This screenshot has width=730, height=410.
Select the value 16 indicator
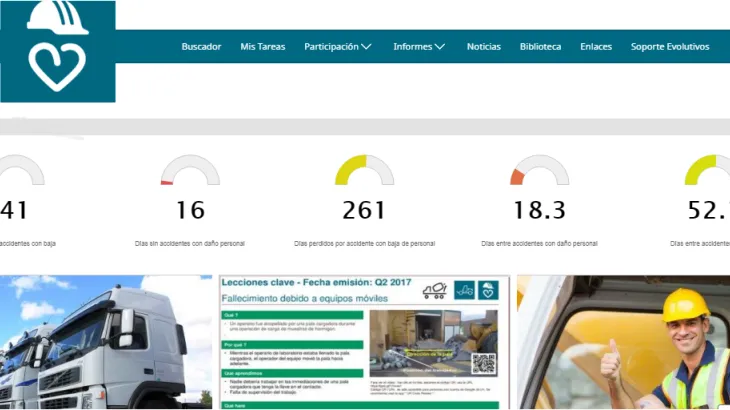190,210
